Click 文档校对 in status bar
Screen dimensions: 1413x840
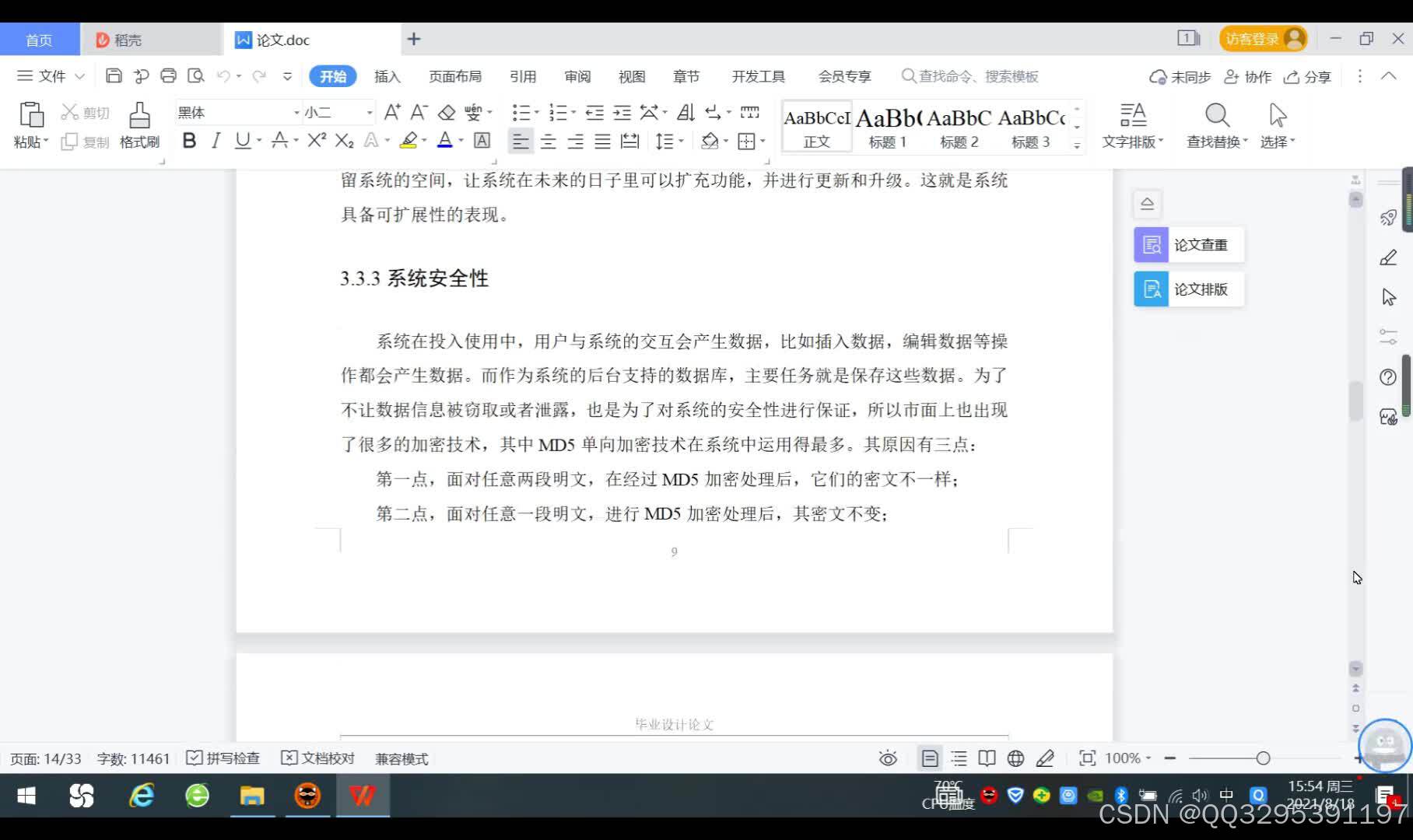point(317,758)
